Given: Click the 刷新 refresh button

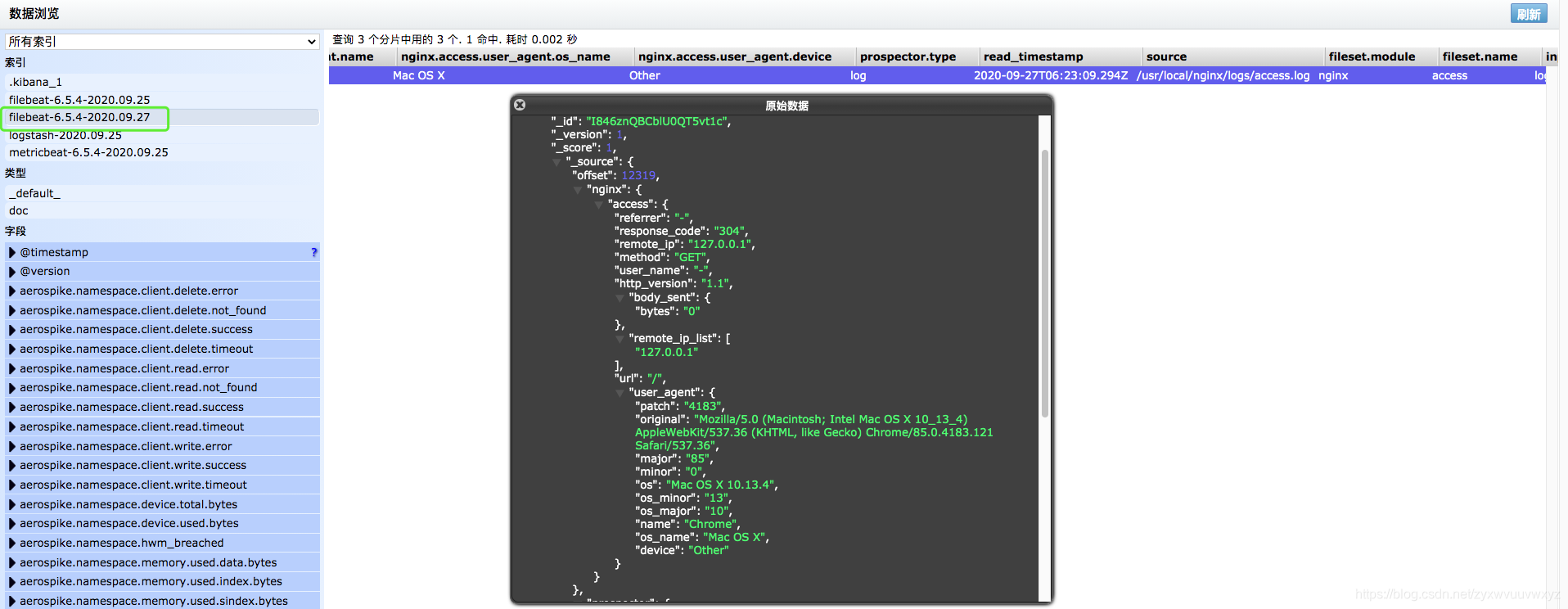Looking at the screenshot, I should point(1528,14).
